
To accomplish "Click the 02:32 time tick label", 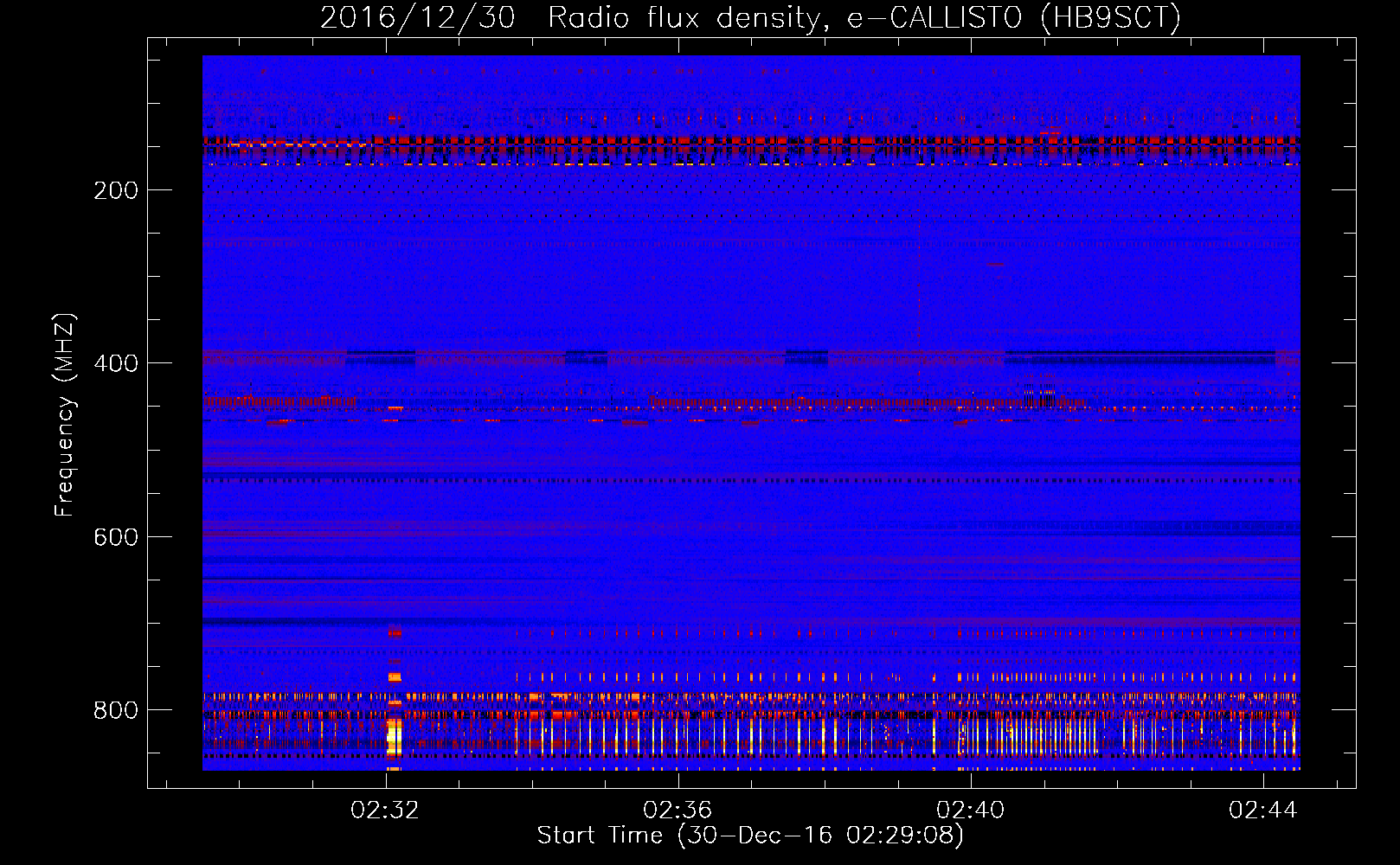I will (x=384, y=810).
